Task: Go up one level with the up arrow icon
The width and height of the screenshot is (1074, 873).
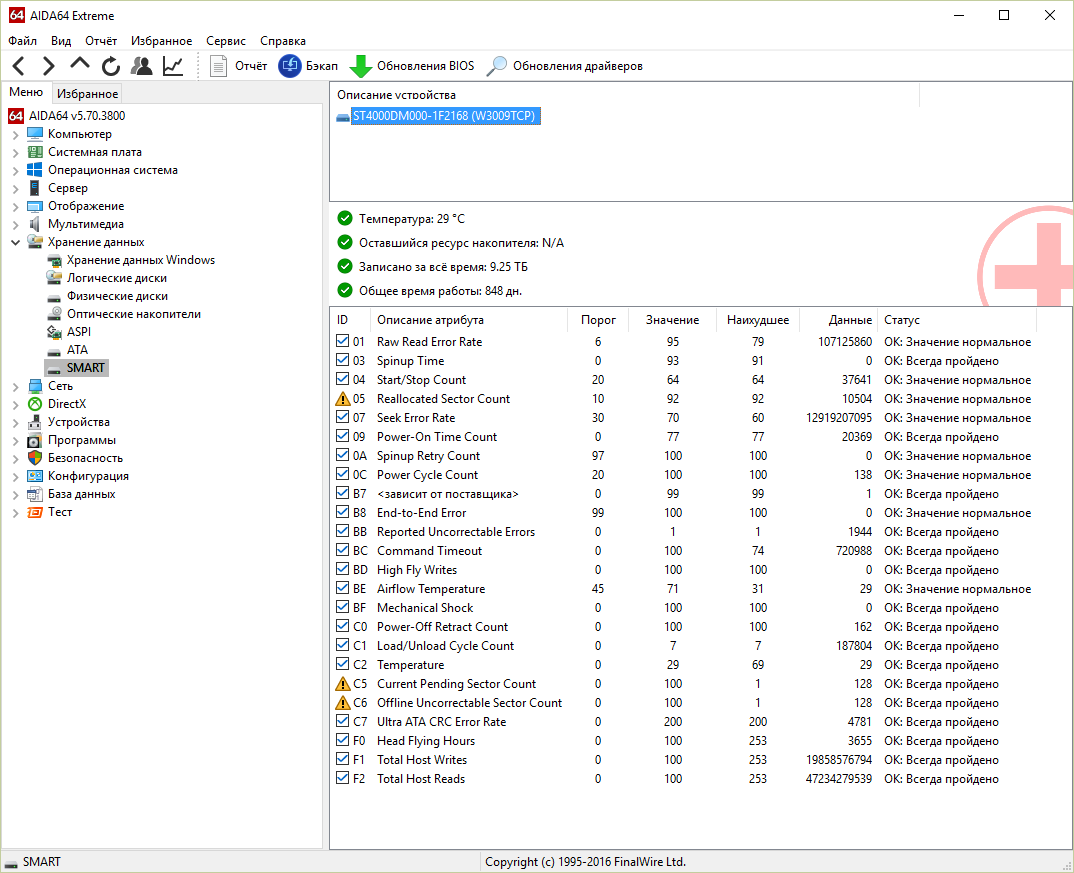Action: (x=79, y=64)
